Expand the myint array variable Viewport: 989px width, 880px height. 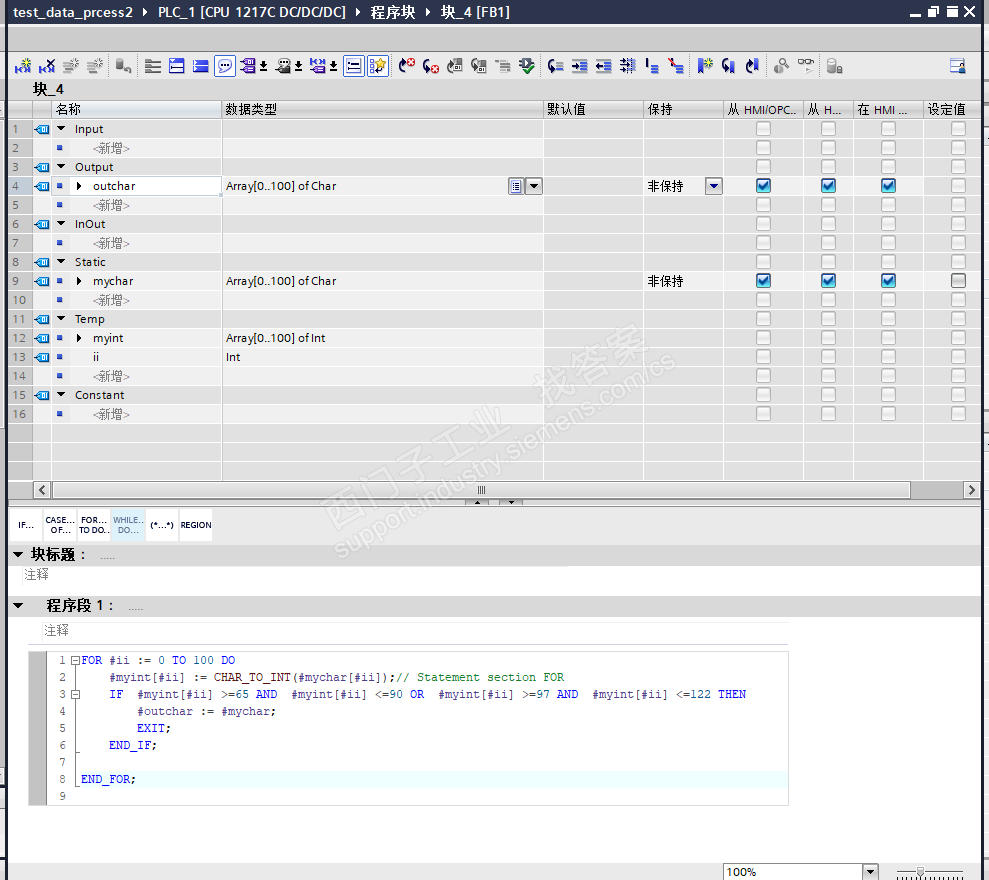(79, 338)
